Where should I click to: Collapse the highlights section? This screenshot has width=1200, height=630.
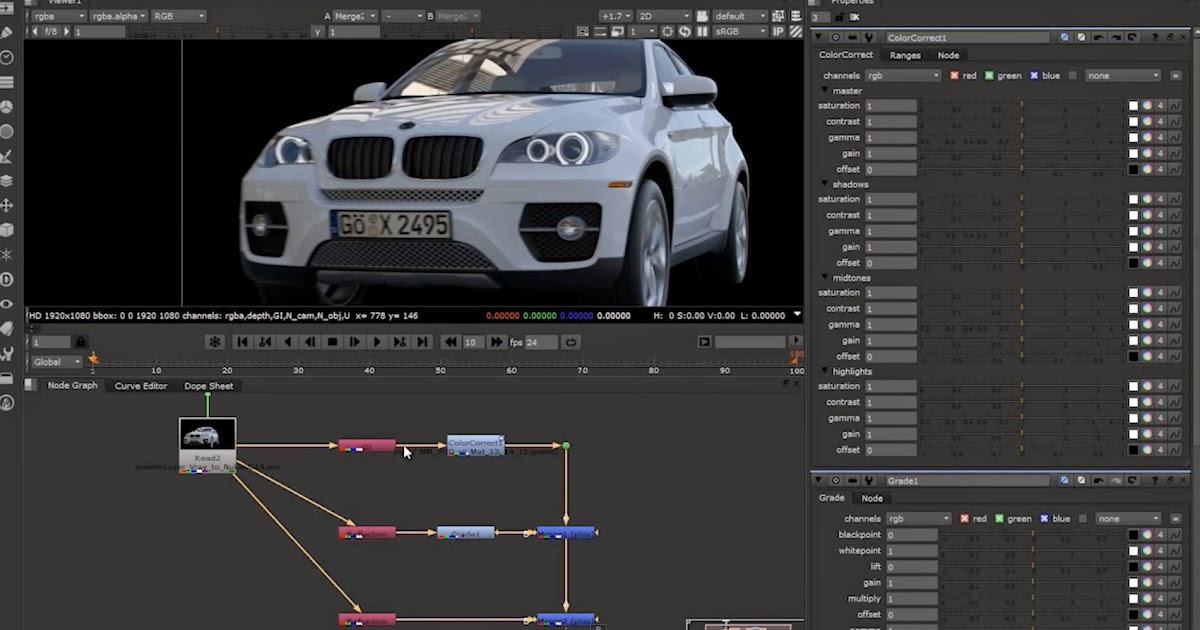tap(825, 371)
